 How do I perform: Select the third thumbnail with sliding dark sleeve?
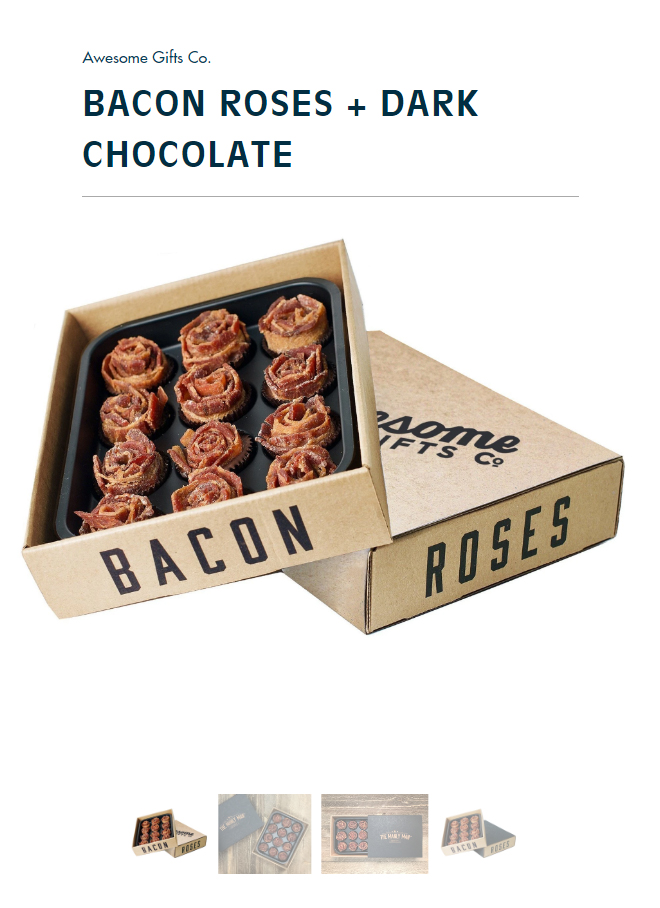pyautogui.click(x=375, y=833)
